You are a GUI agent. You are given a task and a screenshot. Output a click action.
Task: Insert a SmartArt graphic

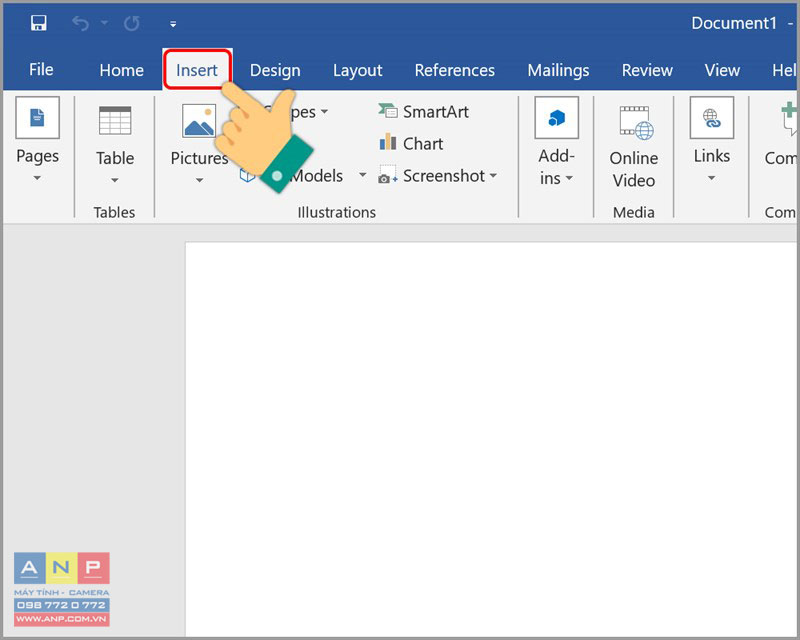423,111
